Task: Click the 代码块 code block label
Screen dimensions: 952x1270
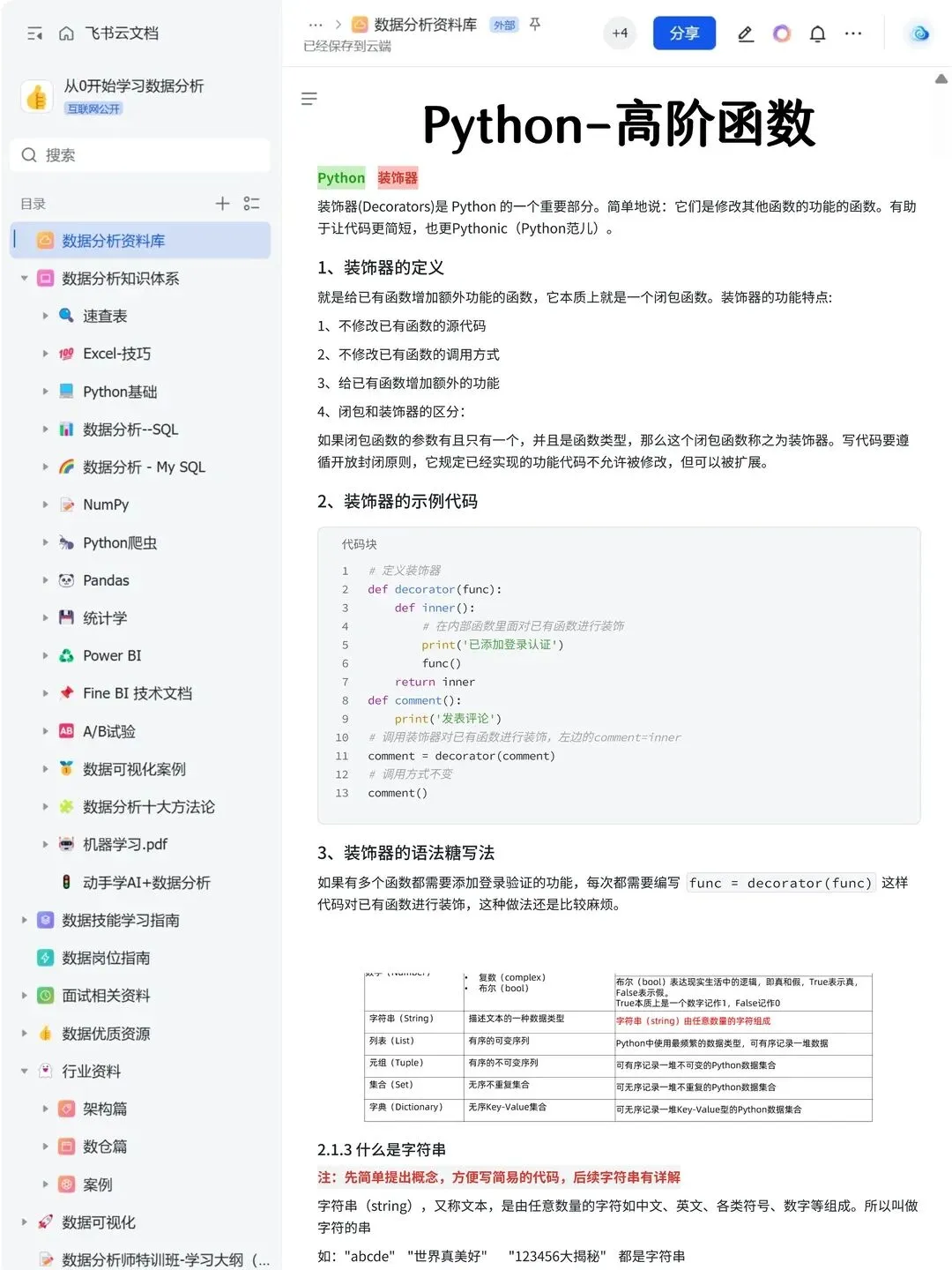Action: click(360, 544)
